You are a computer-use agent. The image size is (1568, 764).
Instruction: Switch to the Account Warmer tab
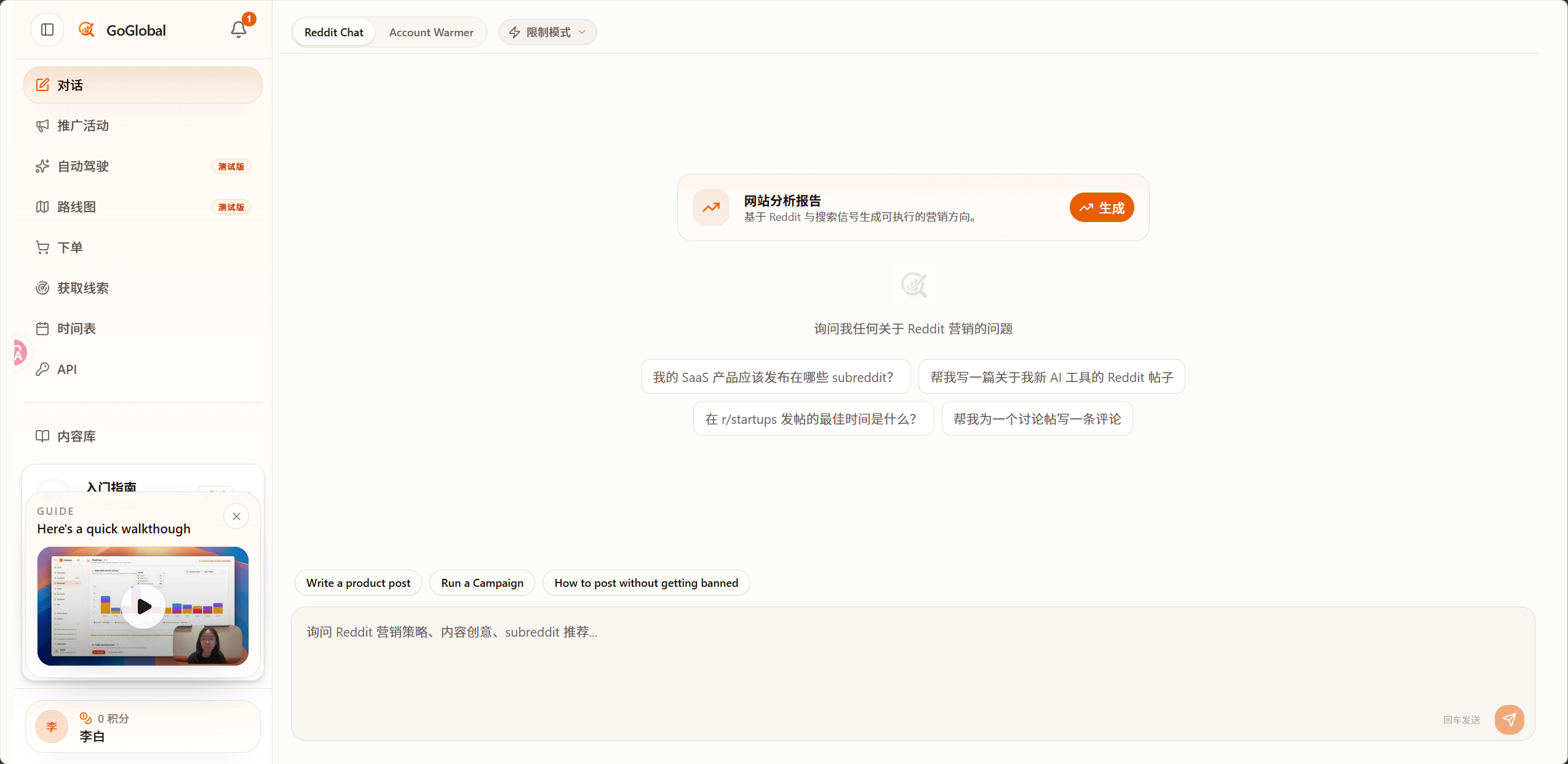pos(431,32)
